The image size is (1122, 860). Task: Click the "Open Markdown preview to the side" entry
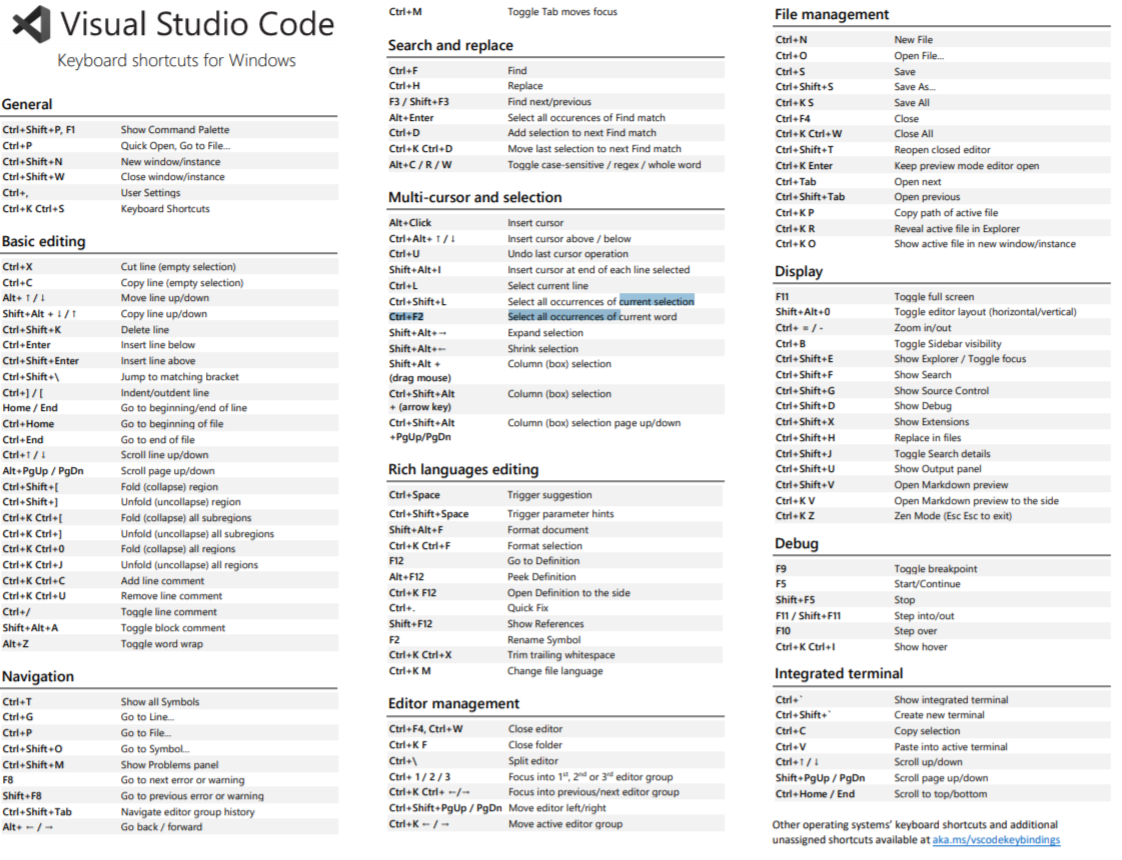976,501
